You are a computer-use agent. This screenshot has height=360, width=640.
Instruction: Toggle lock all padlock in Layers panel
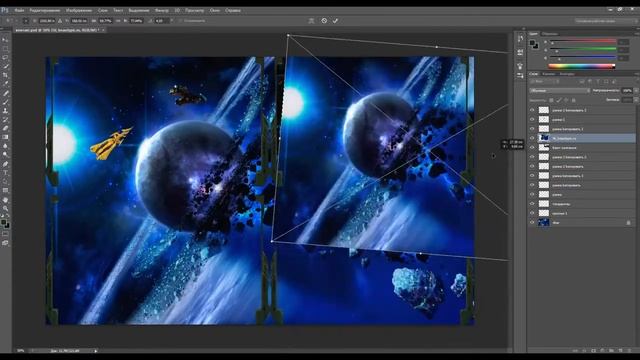(573, 100)
